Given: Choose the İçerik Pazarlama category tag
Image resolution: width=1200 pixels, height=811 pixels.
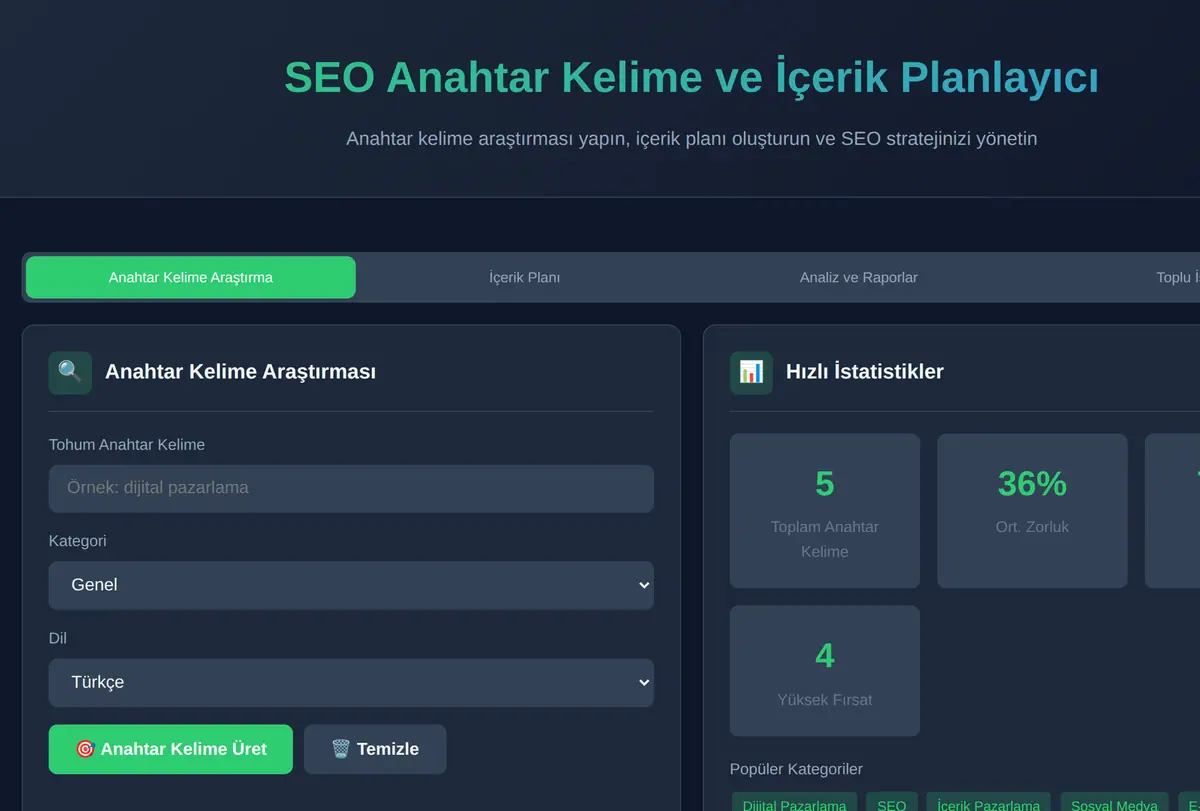Looking at the screenshot, I should pos(989,803).
